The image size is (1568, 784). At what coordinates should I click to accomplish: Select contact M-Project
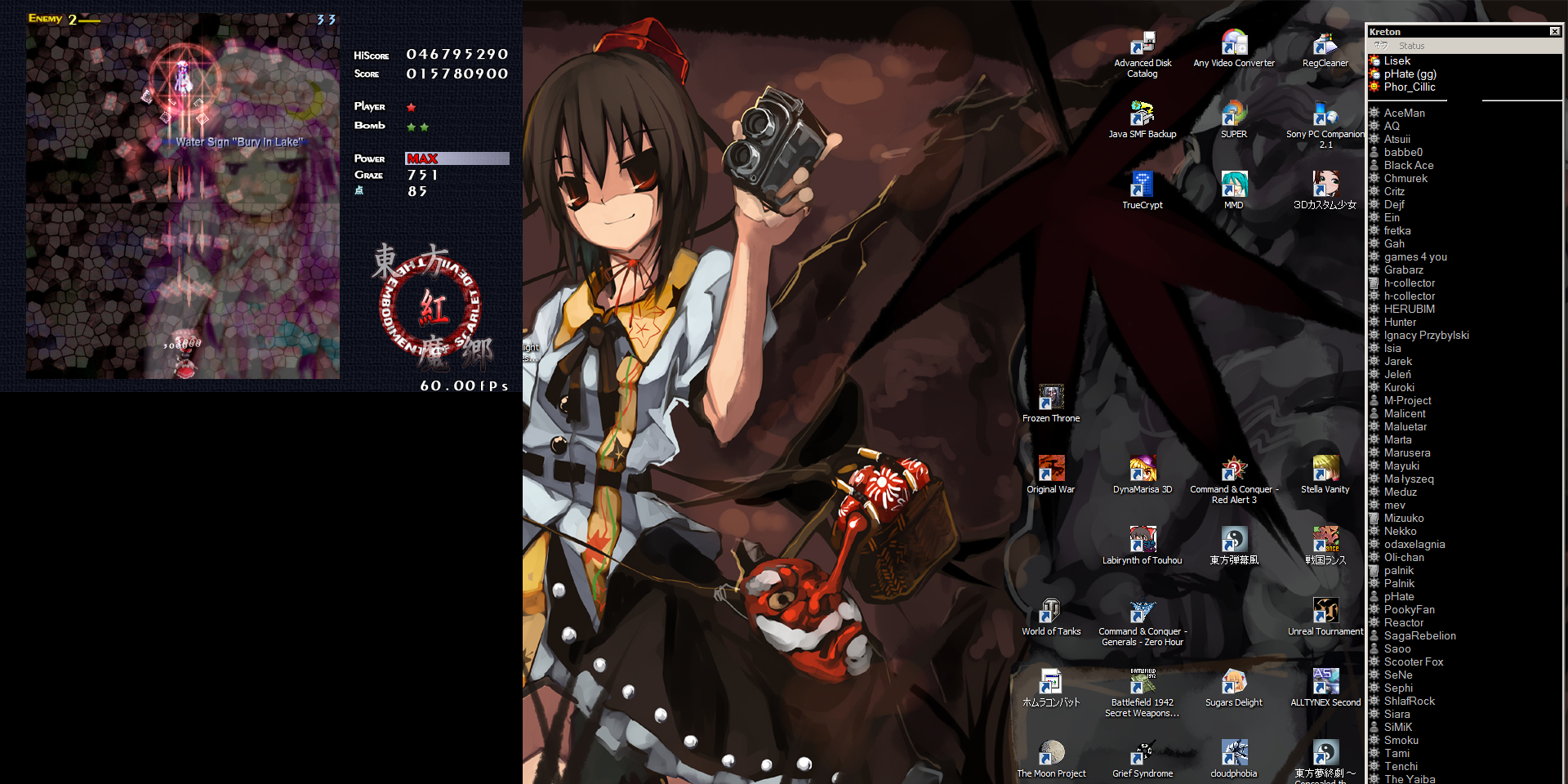pyautogui.click(x=1407, y=400)
